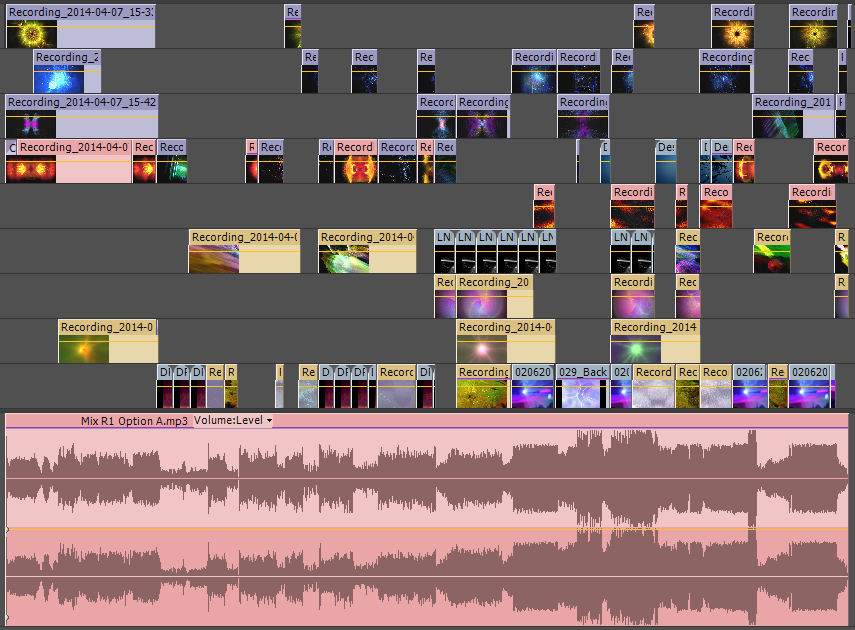Select the wide pink Recording_2014-04-0 clip at far left
Screen dimensions: 855x630
pos(74,147)
